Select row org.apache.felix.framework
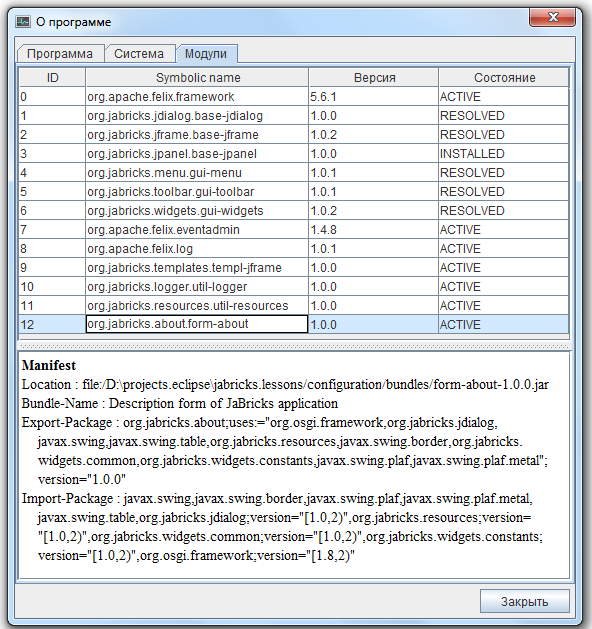 click(294, 97)
